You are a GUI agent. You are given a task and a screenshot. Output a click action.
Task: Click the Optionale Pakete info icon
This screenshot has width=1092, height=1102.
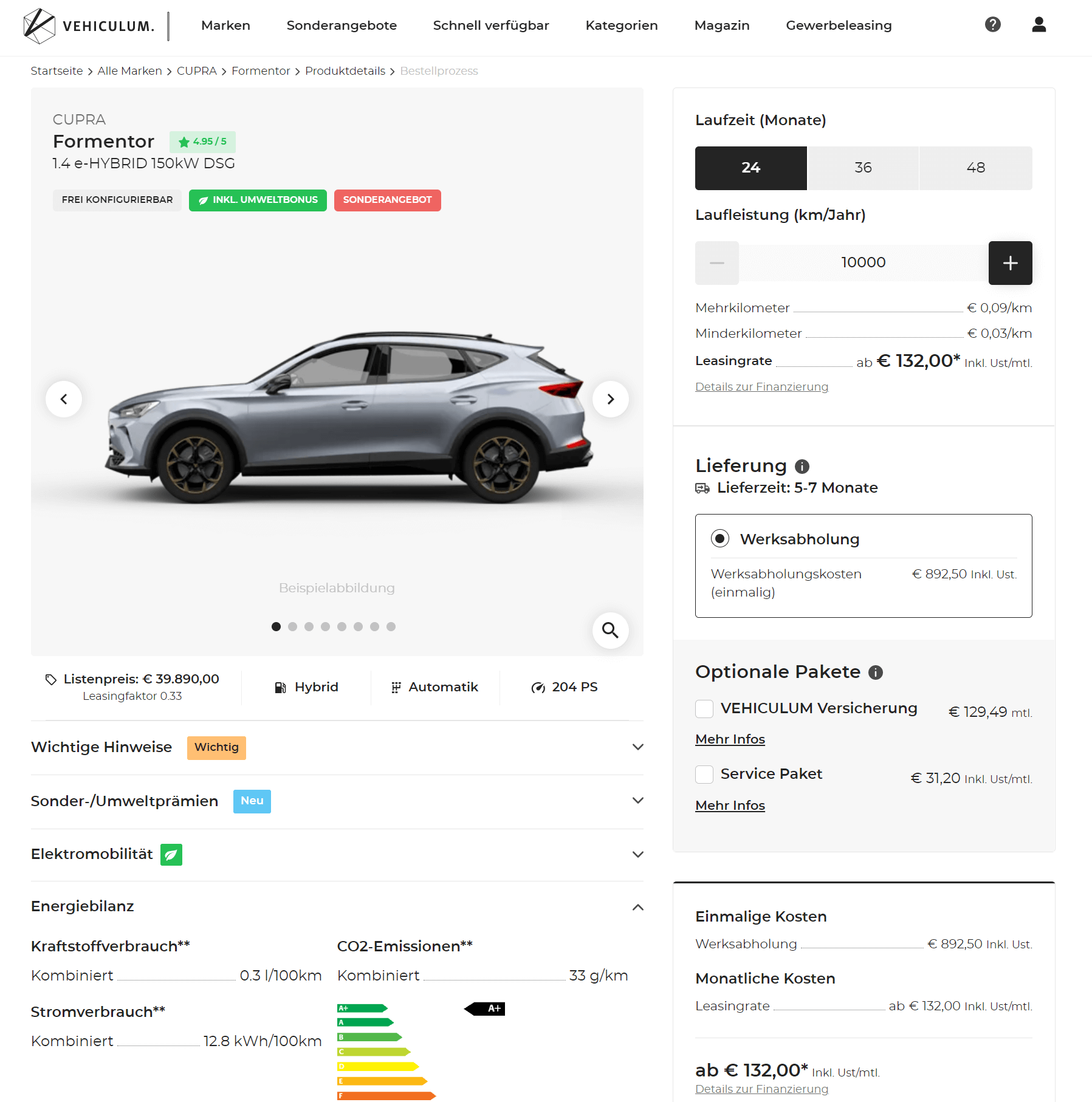pyautogui.click(x=875, y=672)
